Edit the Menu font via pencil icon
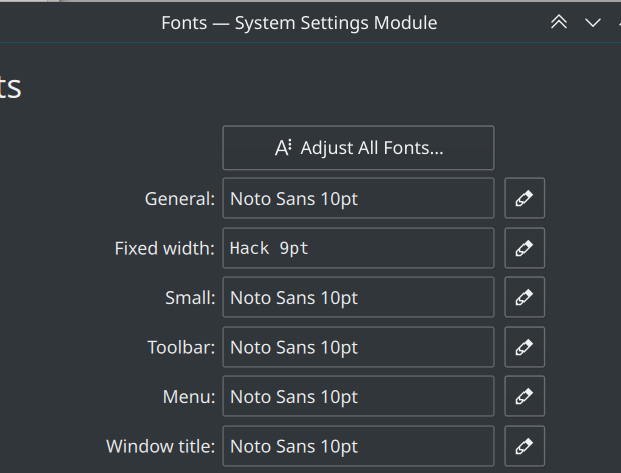The height and width of the screenshot is (473, 621). [524, 396]
